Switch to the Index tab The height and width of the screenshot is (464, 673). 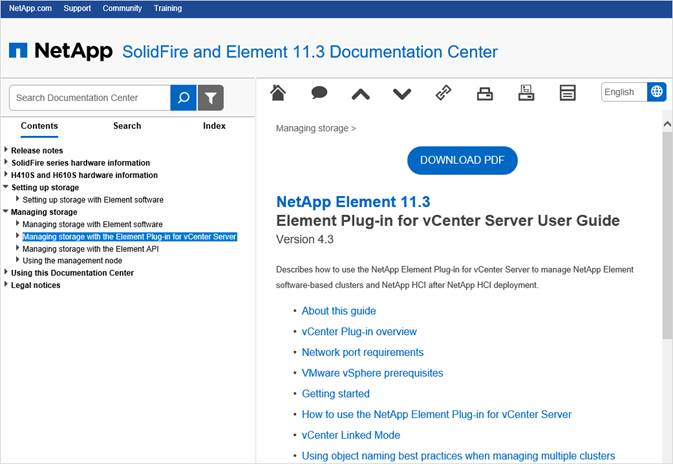click(214, 126)
